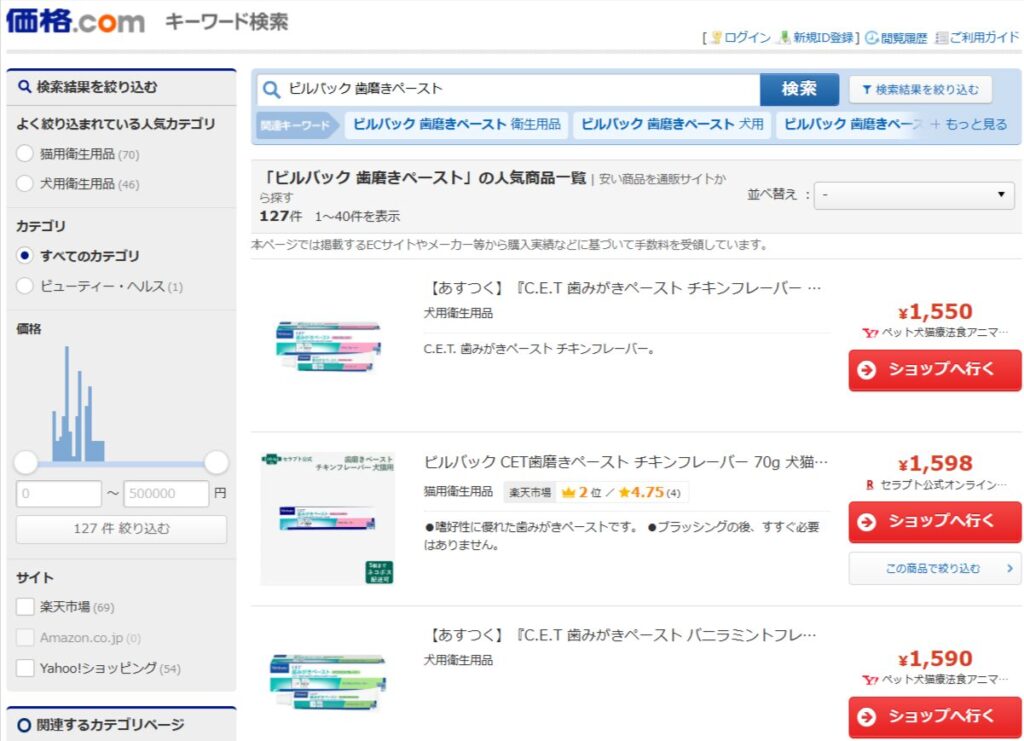Image resolution: width=1024 pixels, height=741 pixels.
Task: Click the crown ranking icon for 2位
Action: [568, 492]
